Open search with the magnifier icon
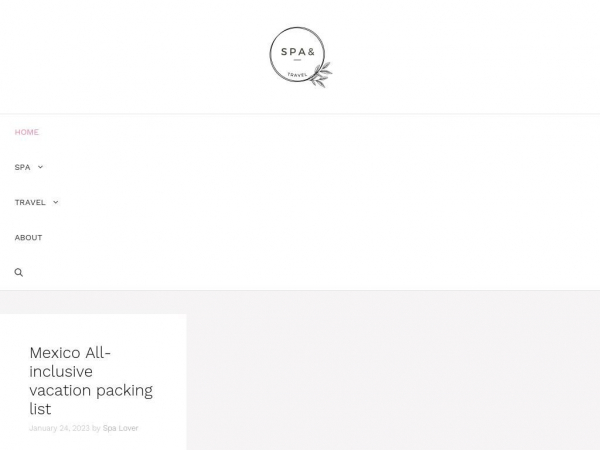The height and width of the screenshot is (450, 600). coord(19,272)
